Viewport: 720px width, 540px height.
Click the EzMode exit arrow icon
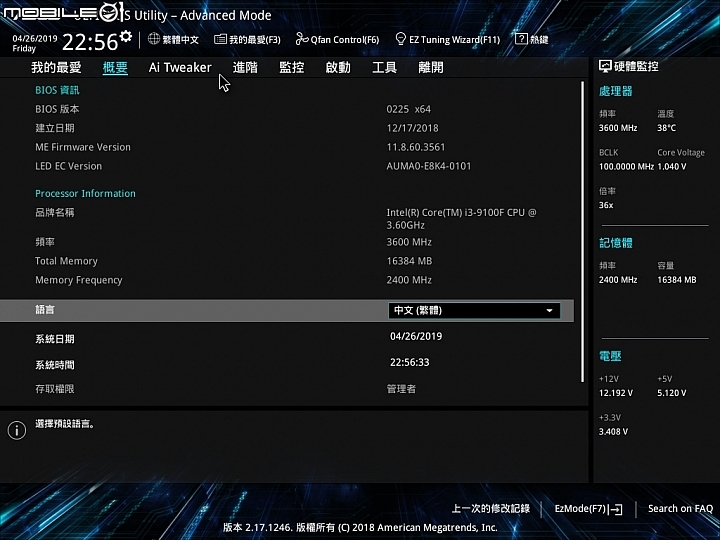pos(617,509)
